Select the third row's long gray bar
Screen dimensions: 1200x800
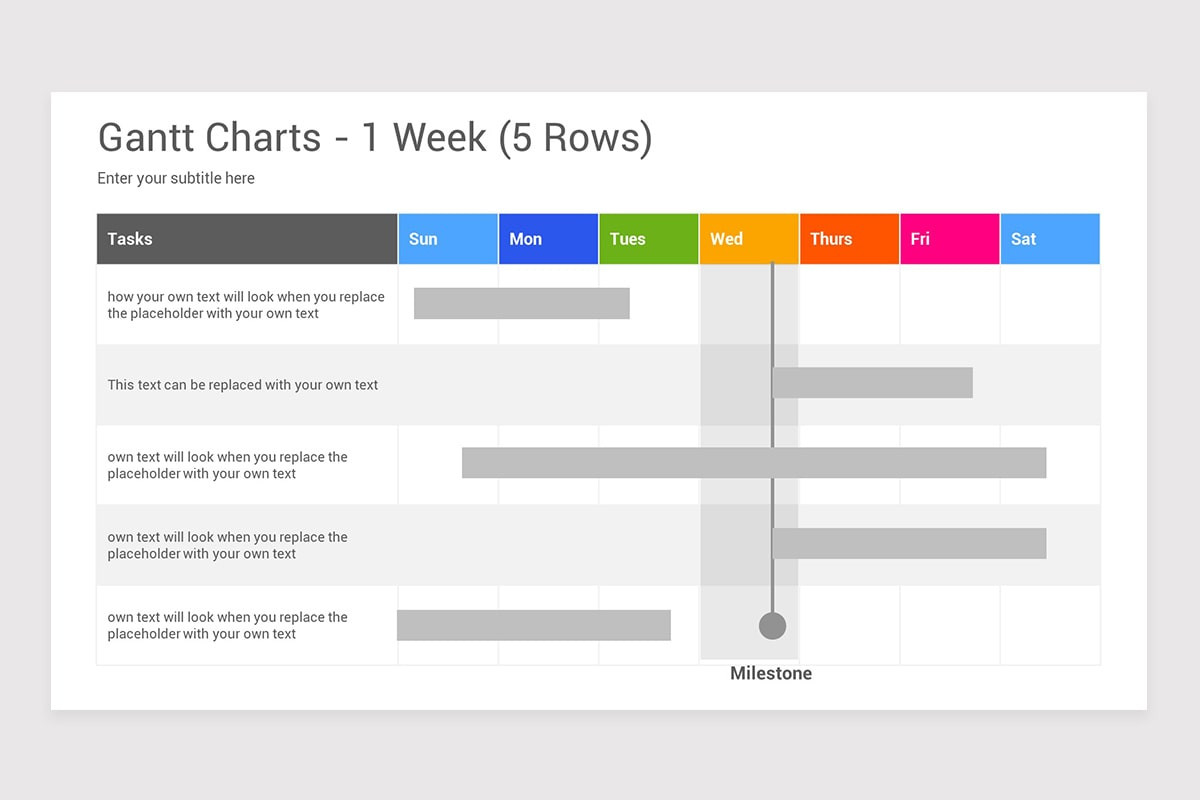coord(754,463)
